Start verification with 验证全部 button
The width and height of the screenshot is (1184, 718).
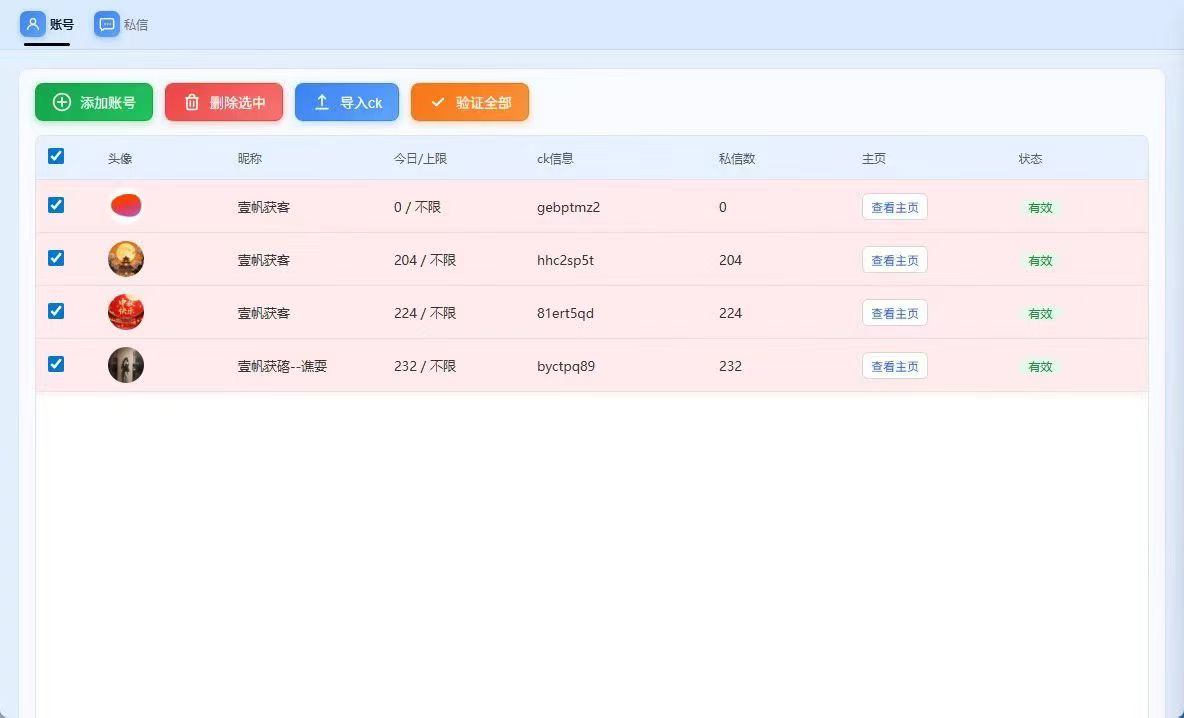[470, 101]
